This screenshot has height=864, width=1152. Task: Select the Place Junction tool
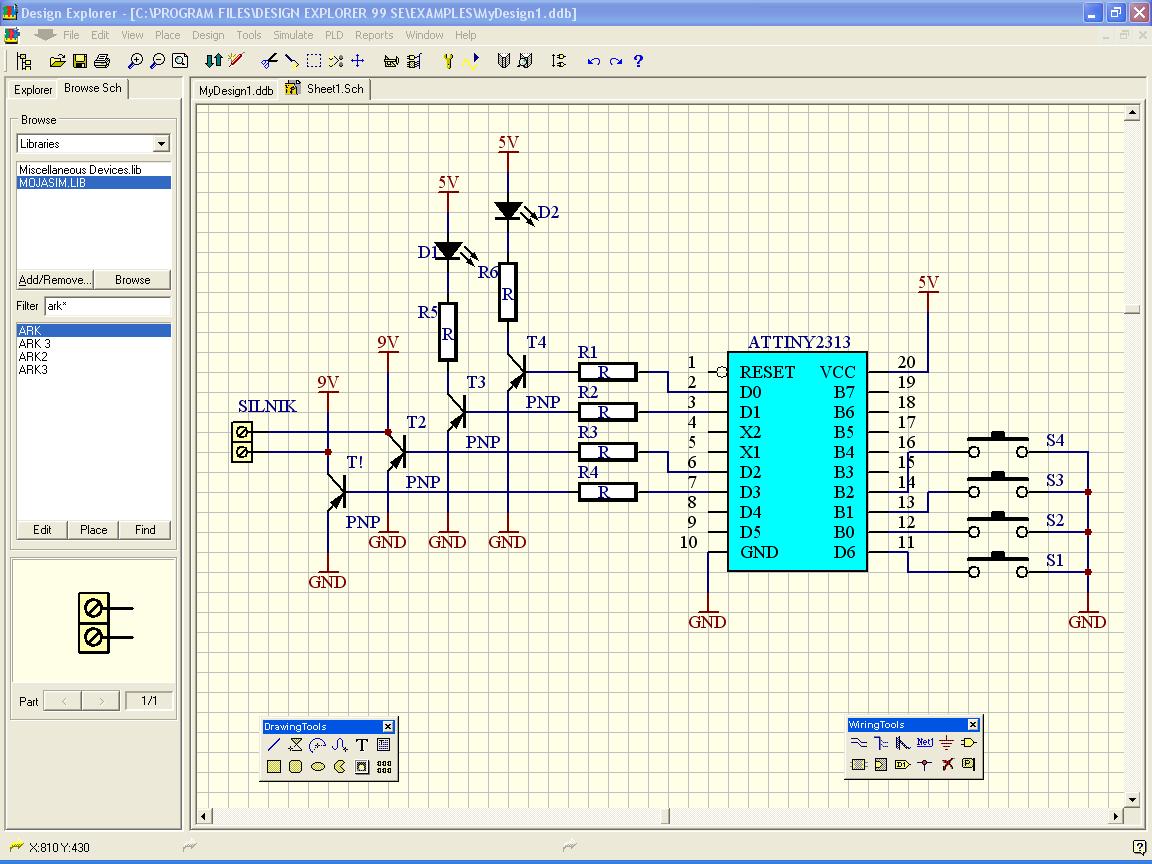click(924, 765)
